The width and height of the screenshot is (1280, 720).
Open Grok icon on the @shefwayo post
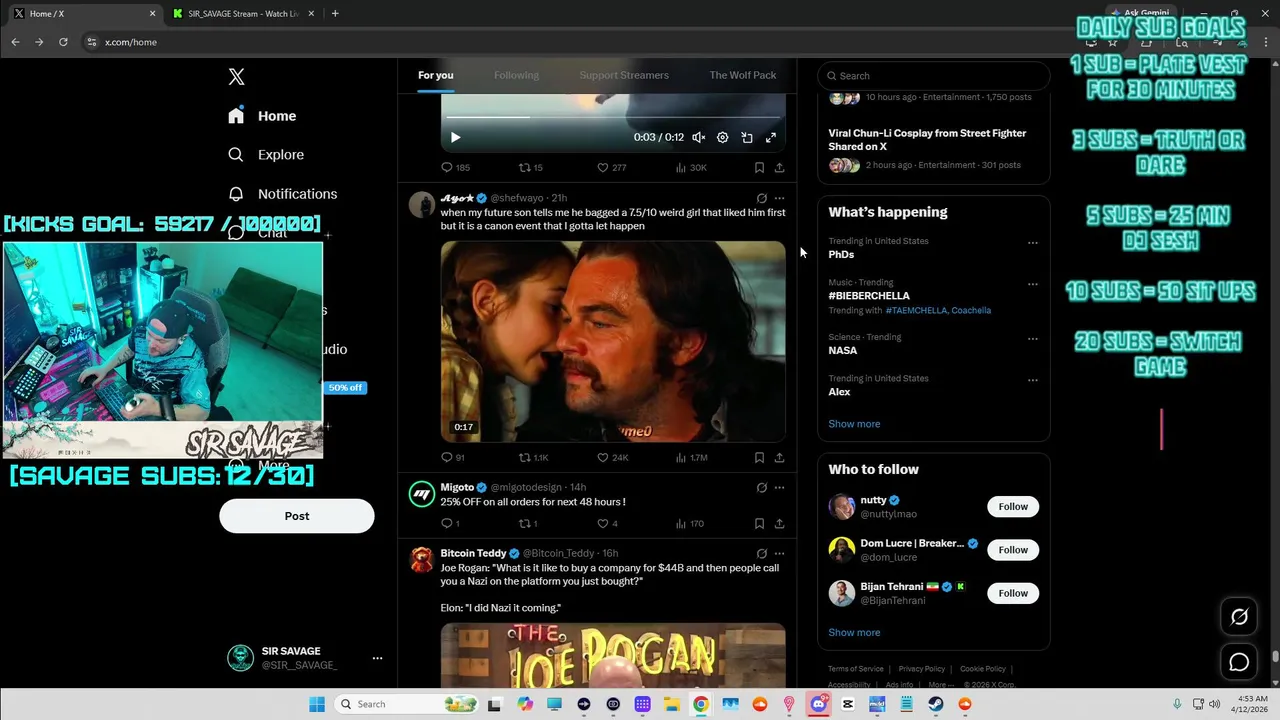[761, 198]
